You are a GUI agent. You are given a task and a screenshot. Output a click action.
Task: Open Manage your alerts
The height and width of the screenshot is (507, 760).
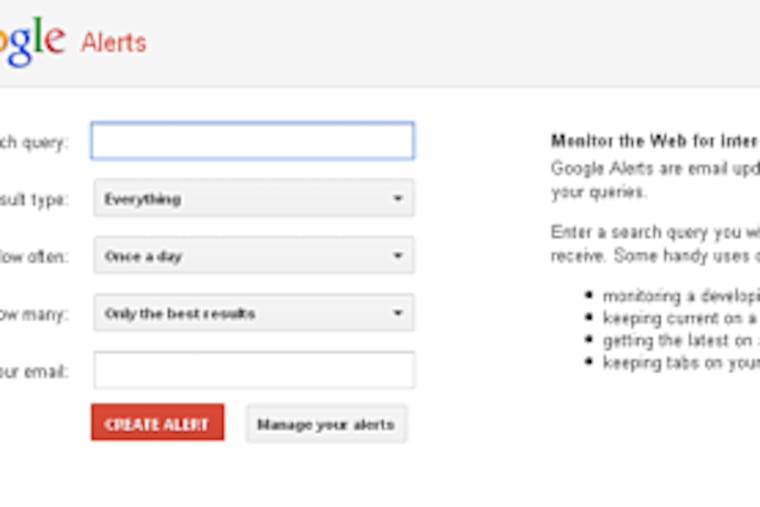click(x=326, y=424)
